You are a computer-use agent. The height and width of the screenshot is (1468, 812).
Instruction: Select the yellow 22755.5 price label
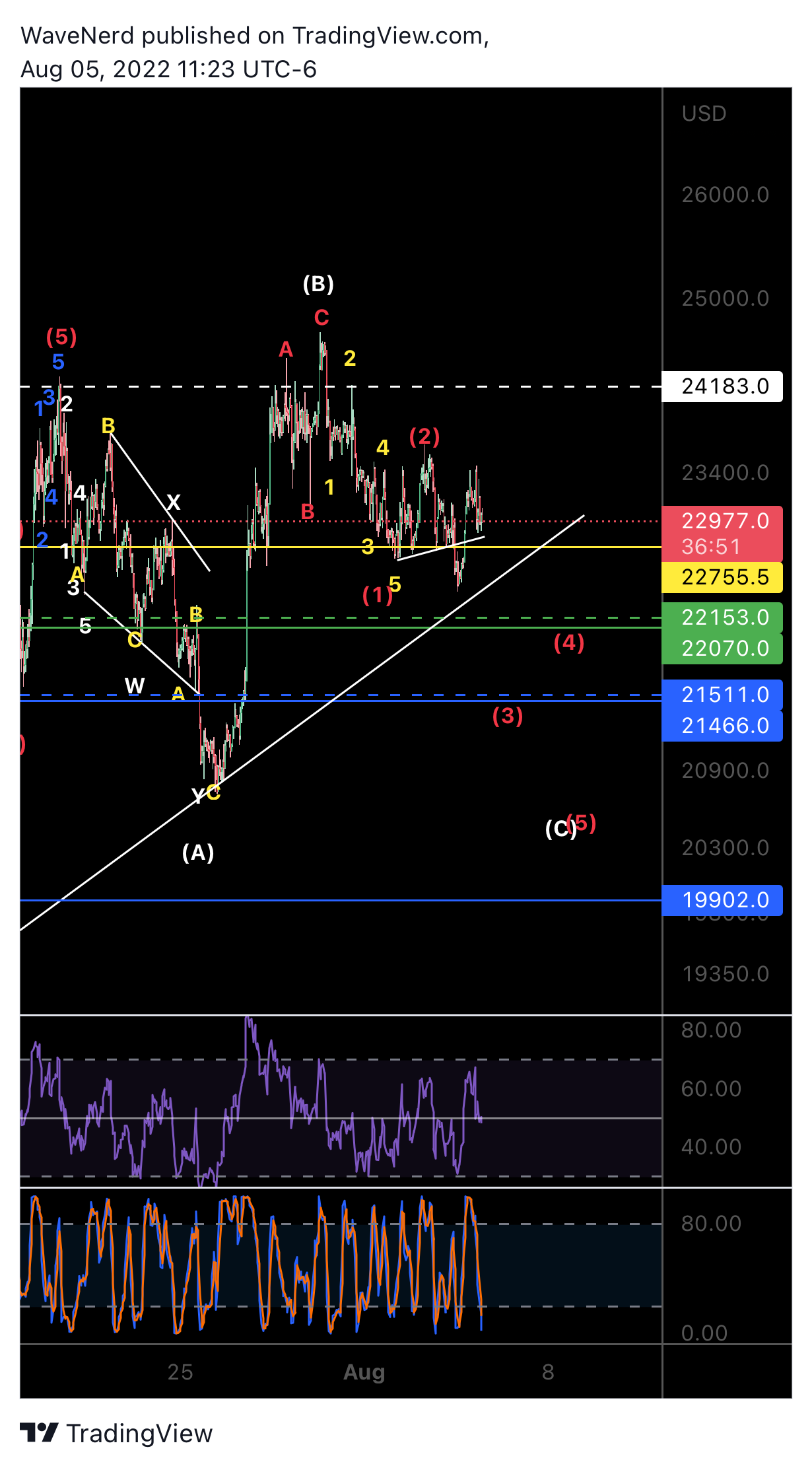[x=722, y=577]
